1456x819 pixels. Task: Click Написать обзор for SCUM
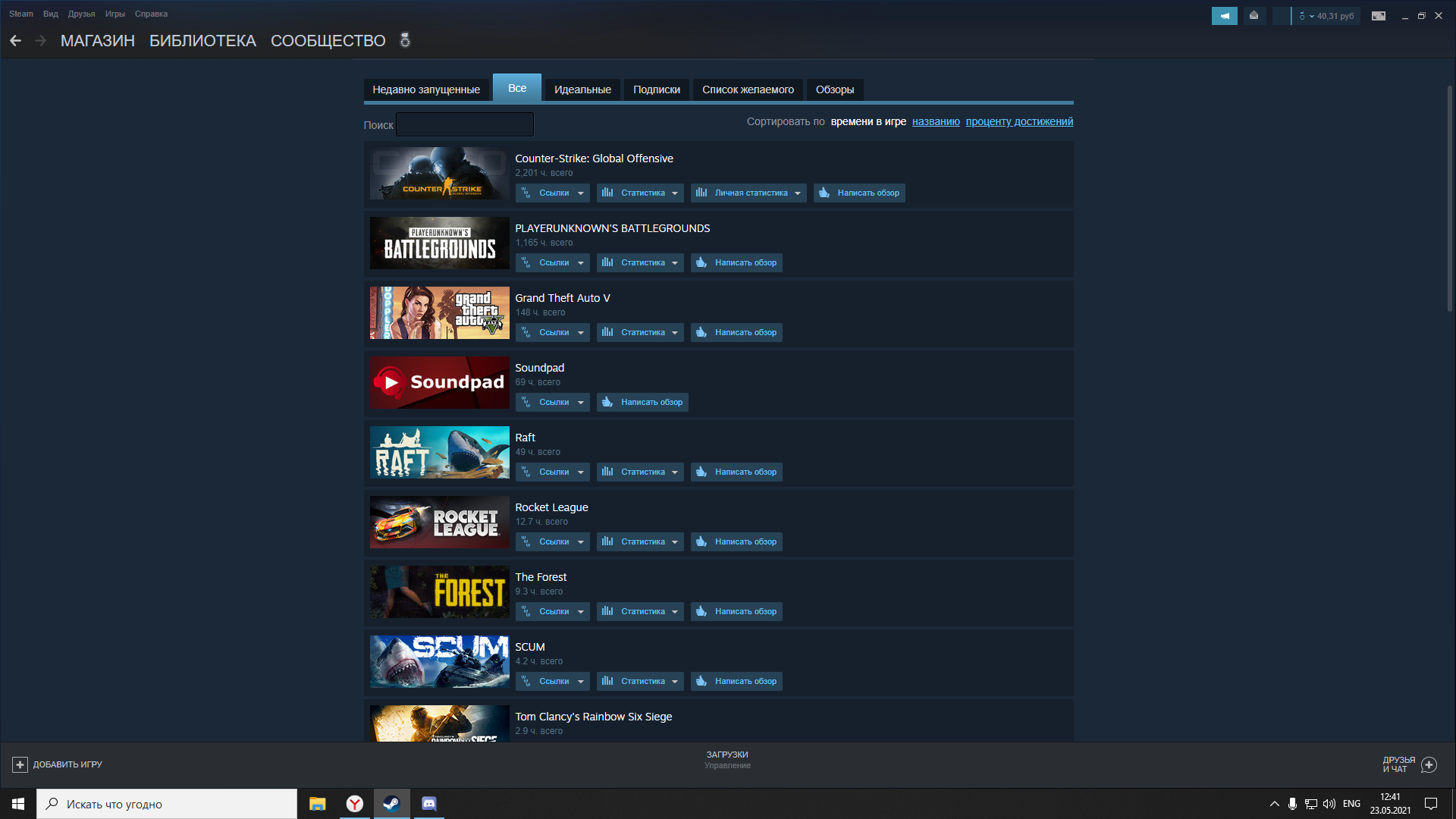[x=736, y=681]
